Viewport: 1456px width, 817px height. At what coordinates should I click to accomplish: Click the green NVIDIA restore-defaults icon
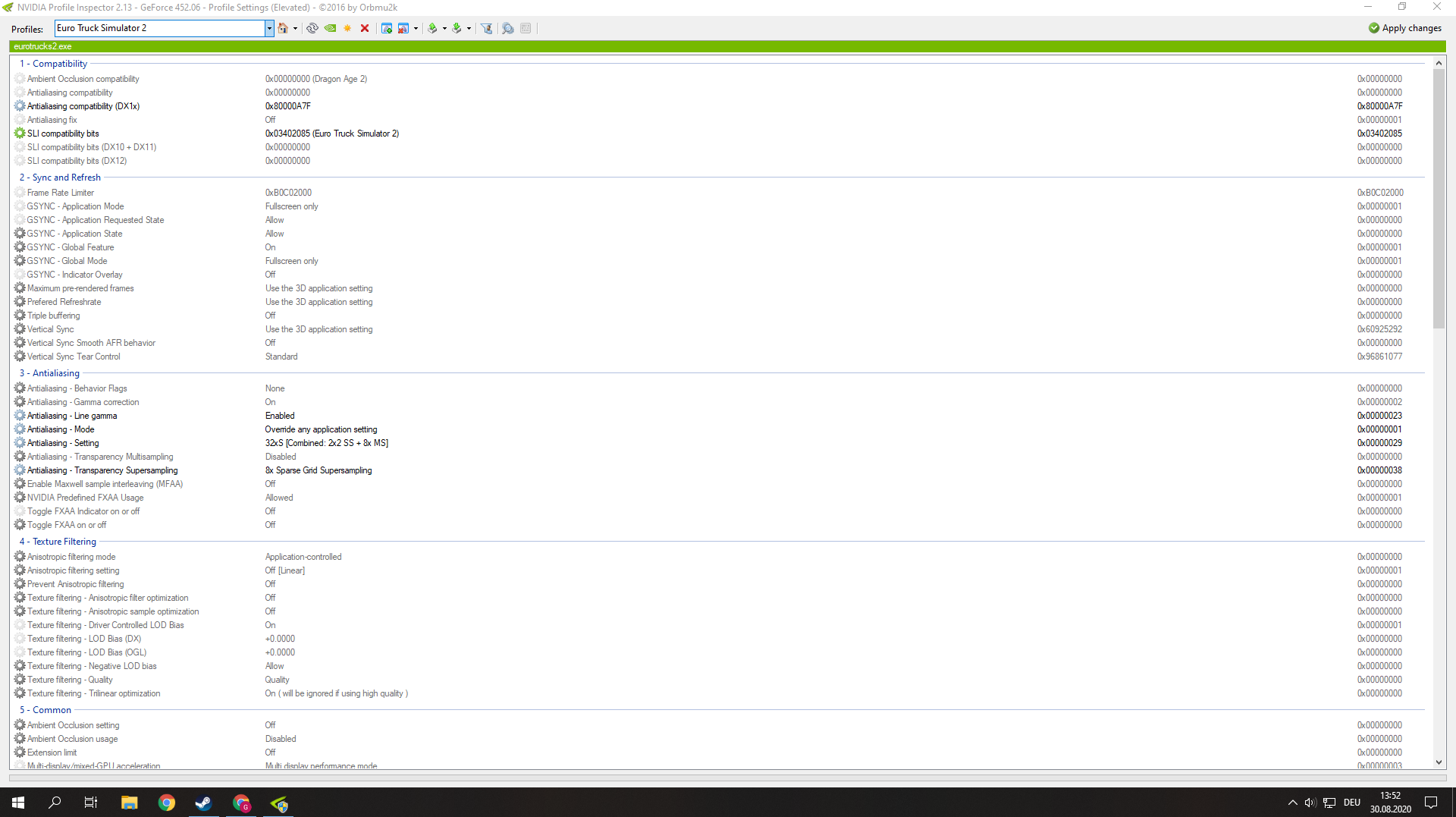point(330,28)
